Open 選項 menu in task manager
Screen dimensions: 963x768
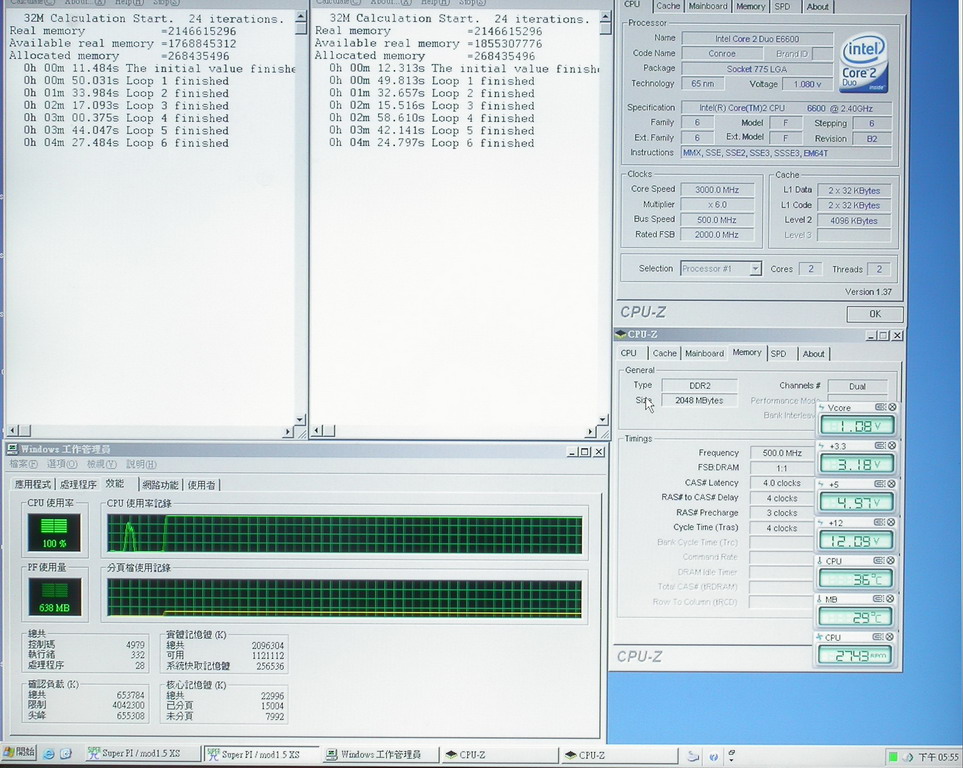pos(62,464)
